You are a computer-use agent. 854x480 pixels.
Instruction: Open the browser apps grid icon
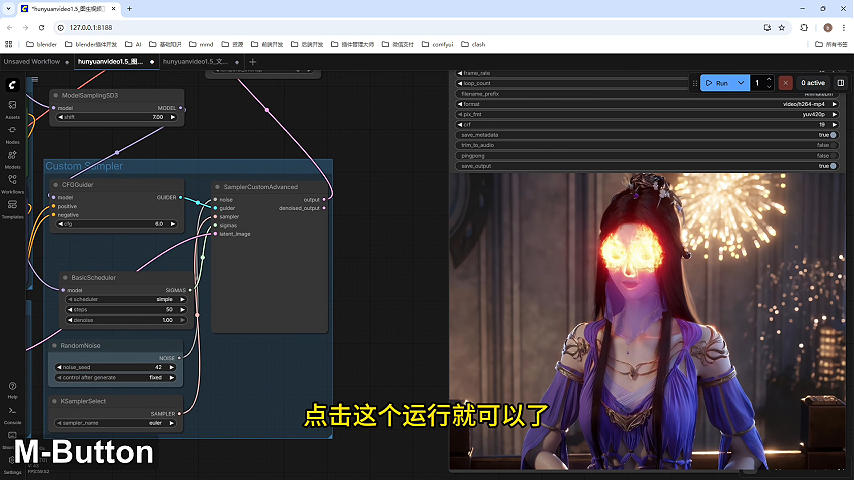(x=9, y=44)
